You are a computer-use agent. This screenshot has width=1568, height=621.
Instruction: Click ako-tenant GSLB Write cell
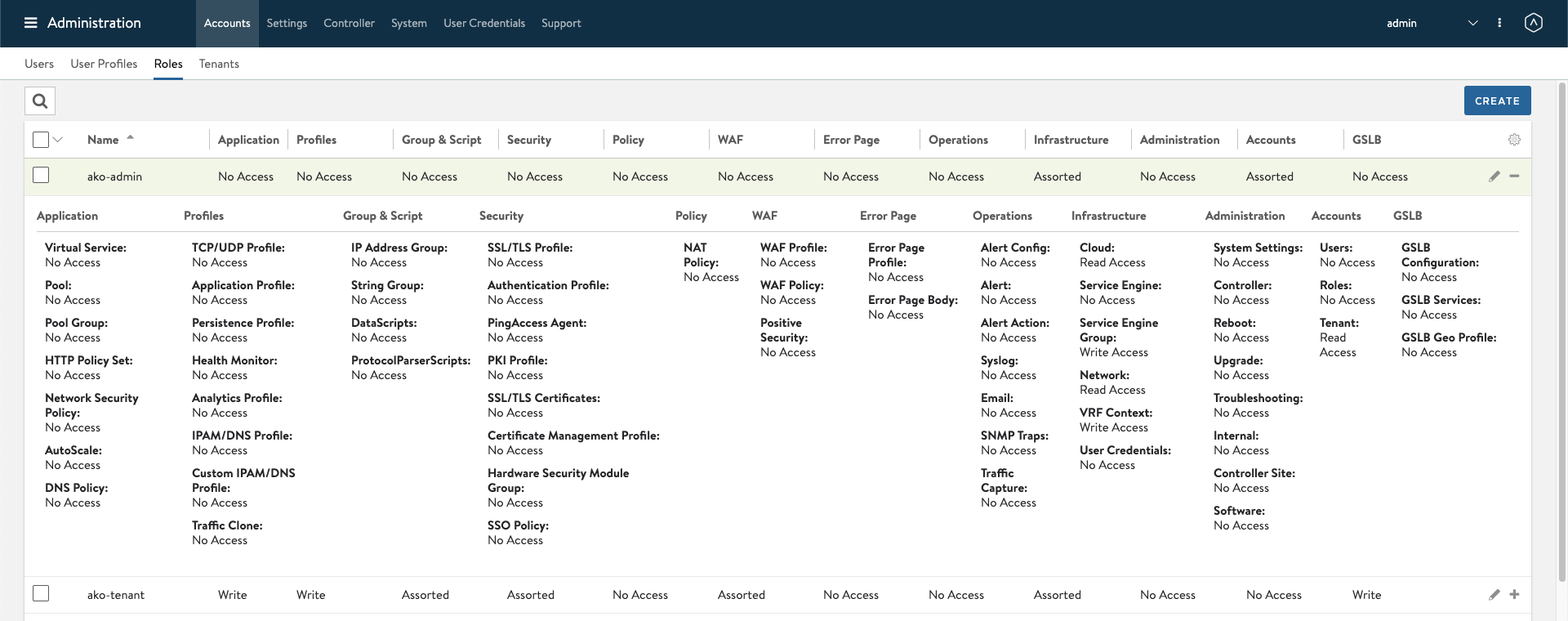(x=1367, y=595)
